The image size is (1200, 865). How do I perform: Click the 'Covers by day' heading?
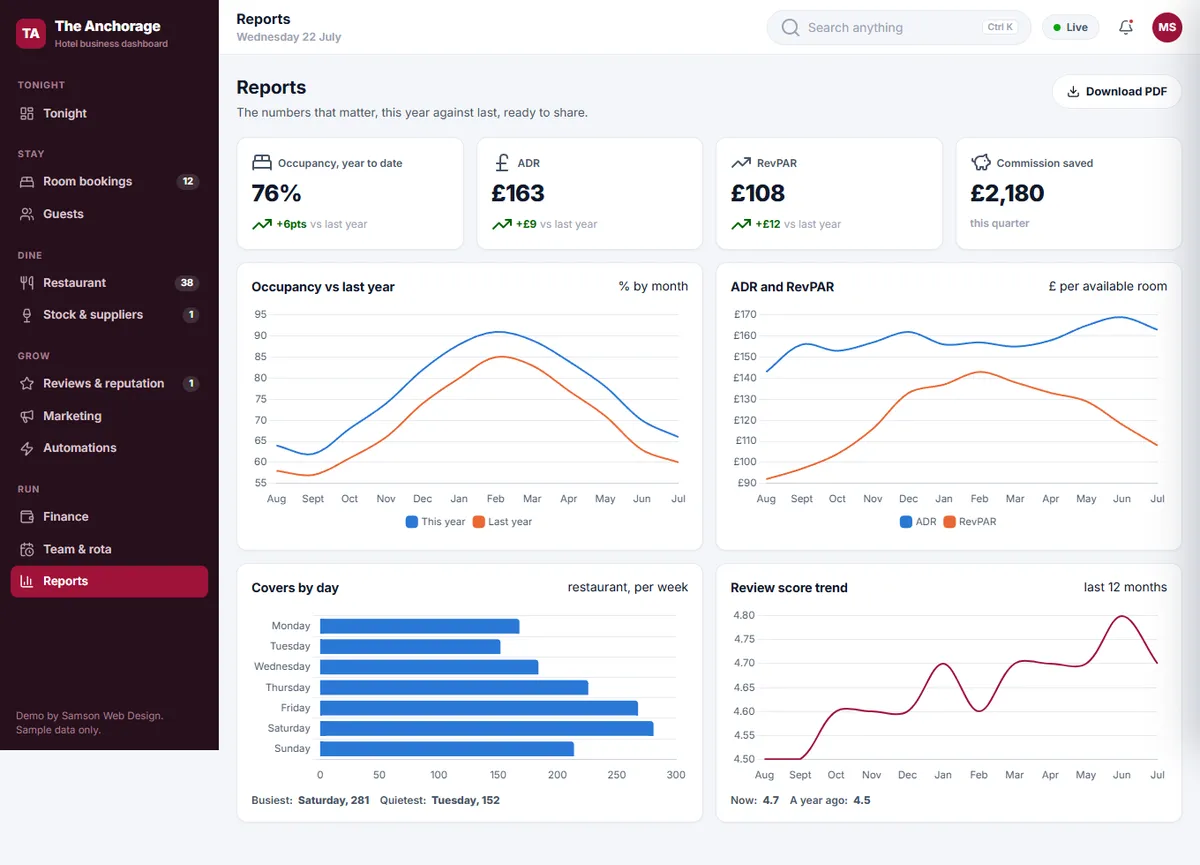295,588
